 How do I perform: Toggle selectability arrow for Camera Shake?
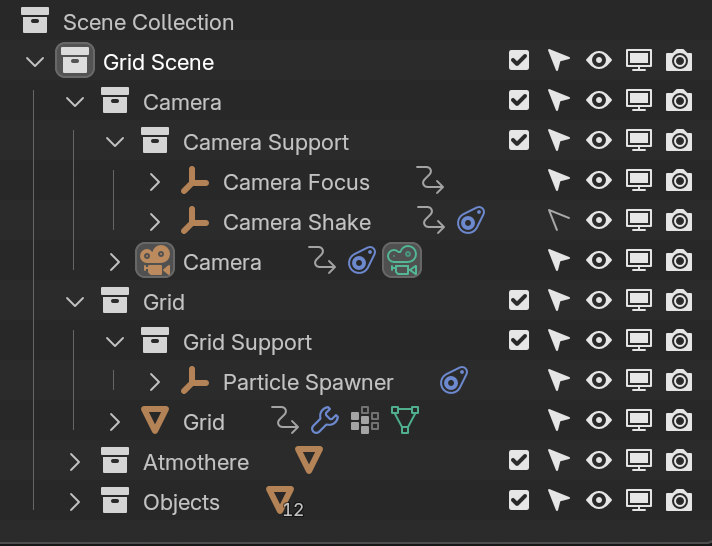click(x=558, y=221)
